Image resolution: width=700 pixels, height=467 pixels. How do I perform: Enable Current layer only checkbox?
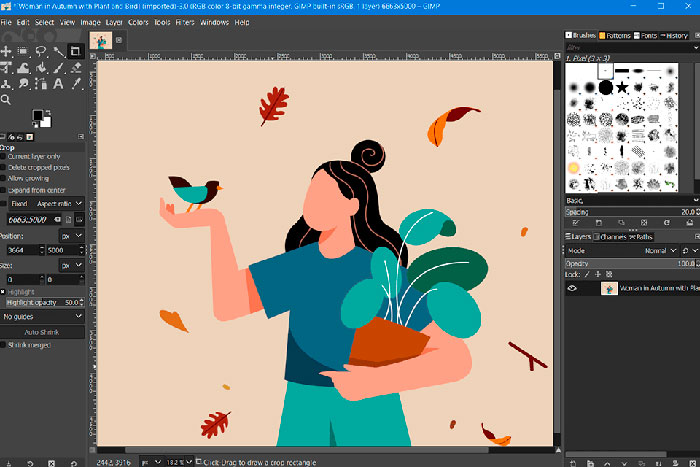point(4,156)
